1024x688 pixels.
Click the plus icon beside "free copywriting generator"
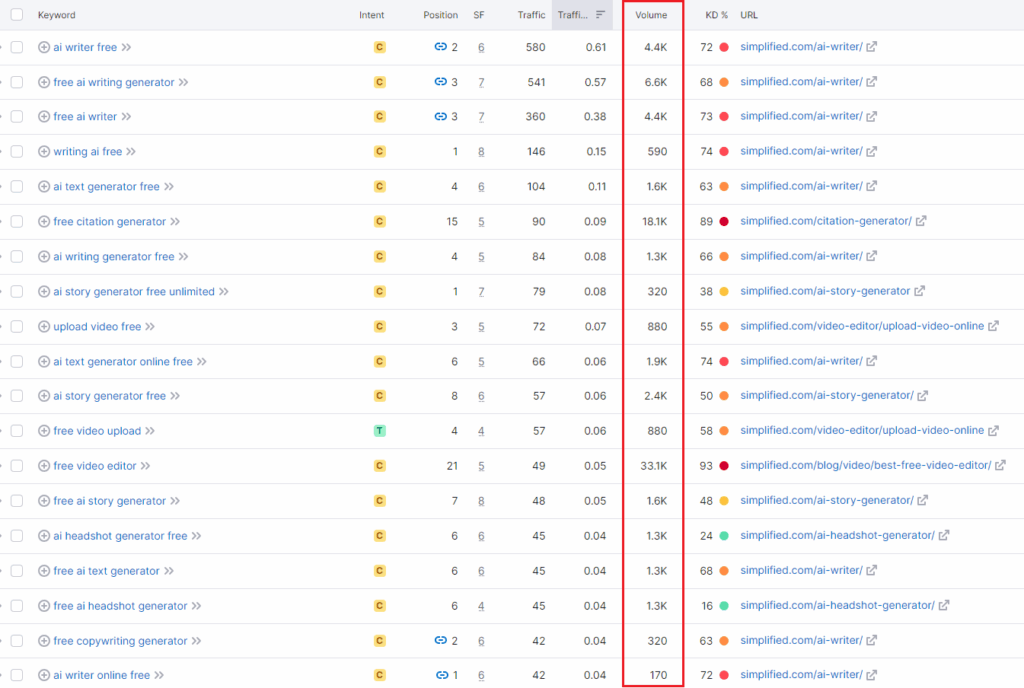pos(43,640)
